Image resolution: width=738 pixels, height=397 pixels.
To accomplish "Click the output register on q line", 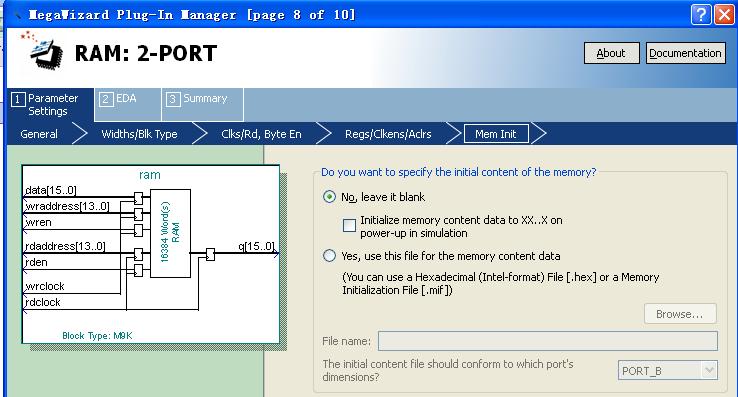I will (x=210, y=254).
